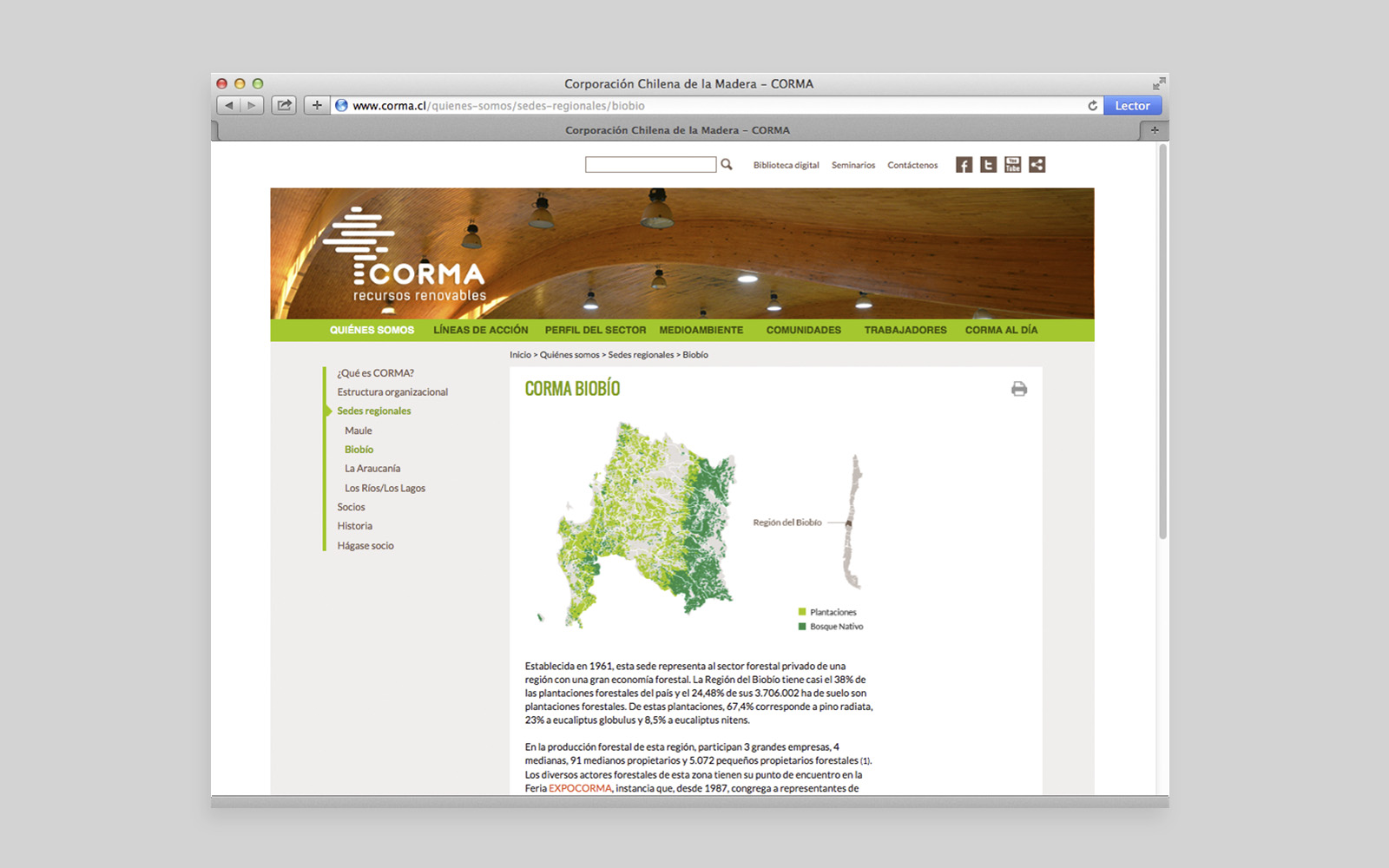Reload the page with the refresh icon
Screen dimensions: 1389x868
pyautogui.click(x=1092, y=106)
